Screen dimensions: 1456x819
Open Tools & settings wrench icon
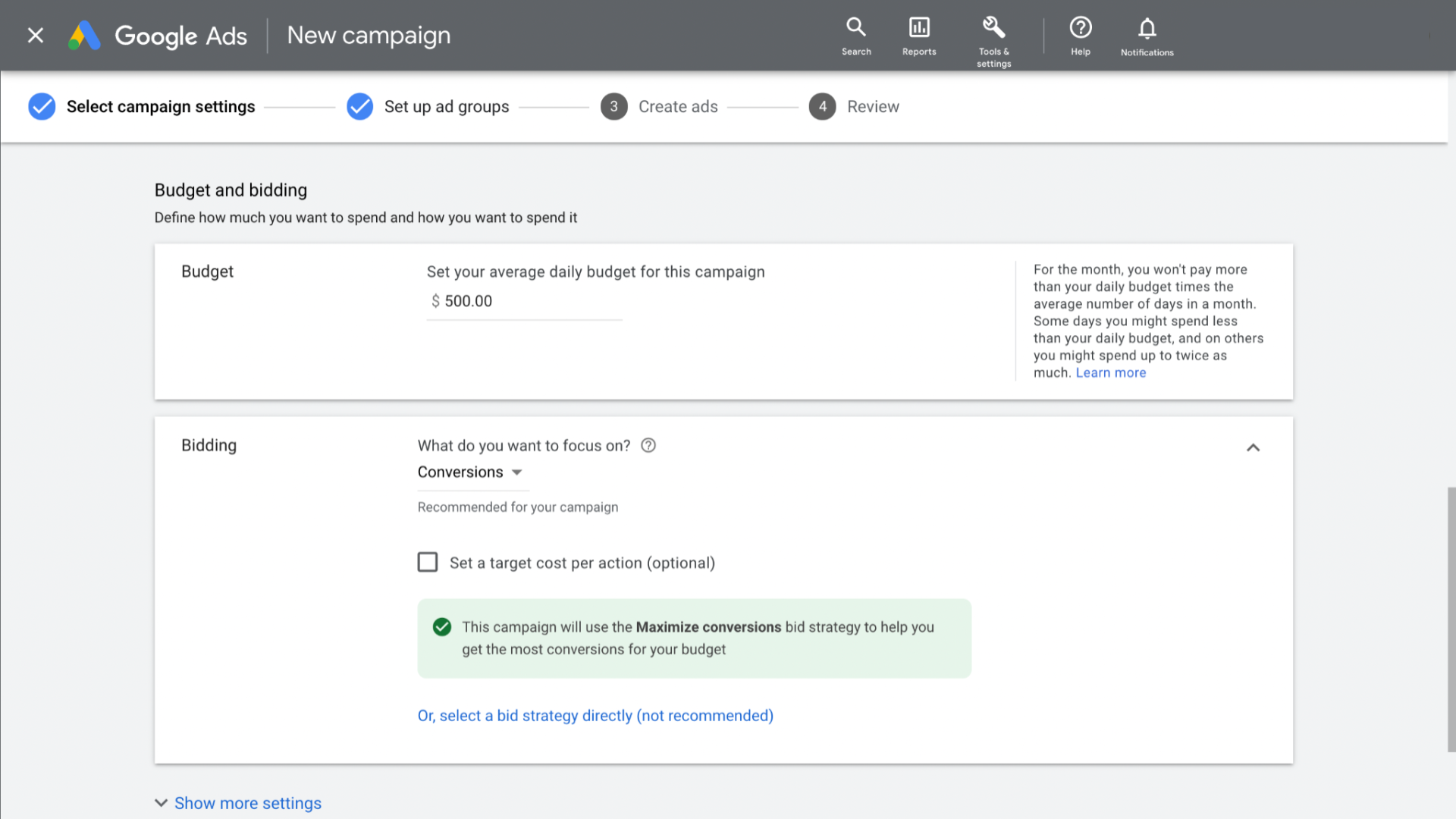coord(993,28)
